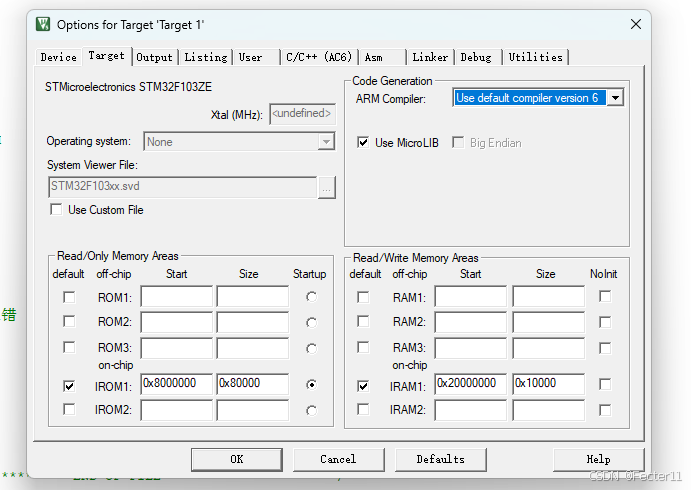
Task: Select ROM2 as Startup region
Action: [x=312, y=323]
